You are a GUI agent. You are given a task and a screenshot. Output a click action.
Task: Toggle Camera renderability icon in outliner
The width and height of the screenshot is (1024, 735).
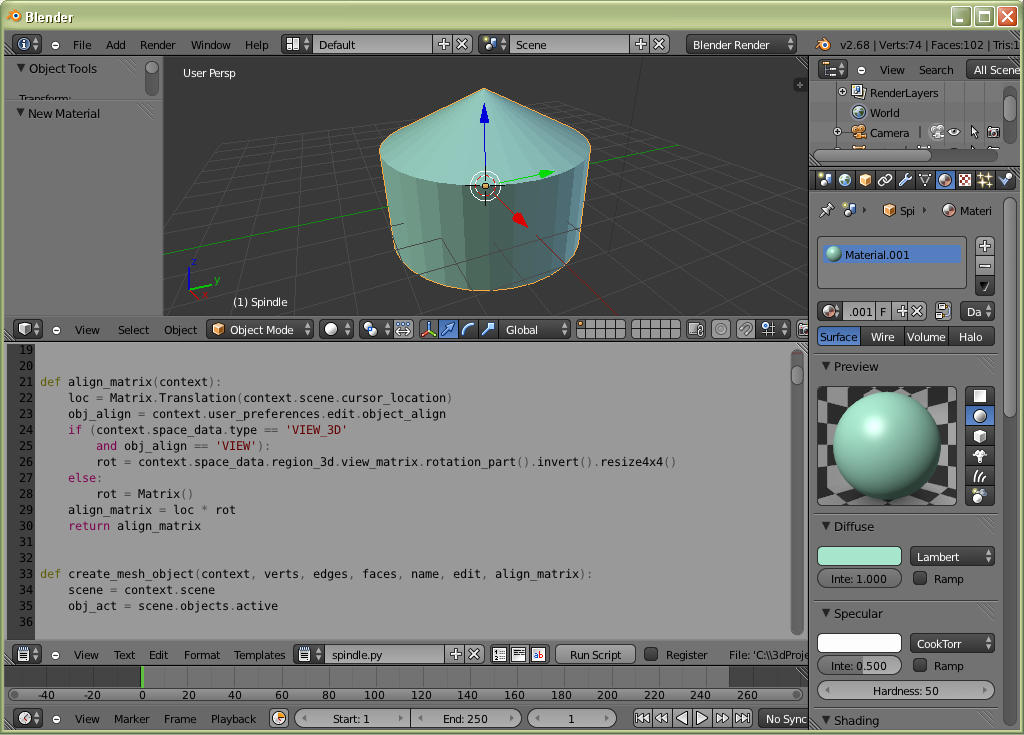(993, 132)
